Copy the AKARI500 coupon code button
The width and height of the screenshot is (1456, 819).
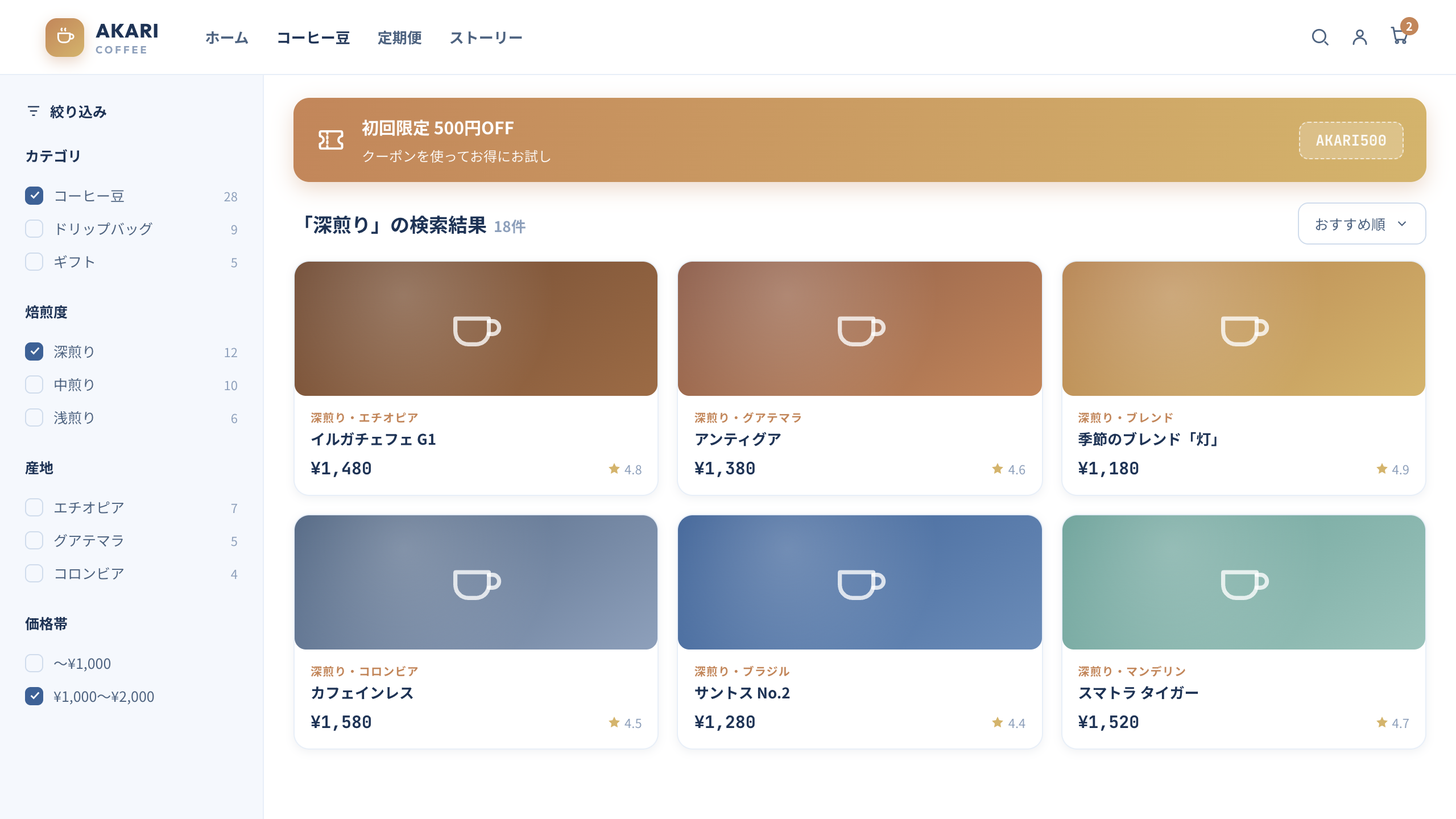(x=1351, y=140)
